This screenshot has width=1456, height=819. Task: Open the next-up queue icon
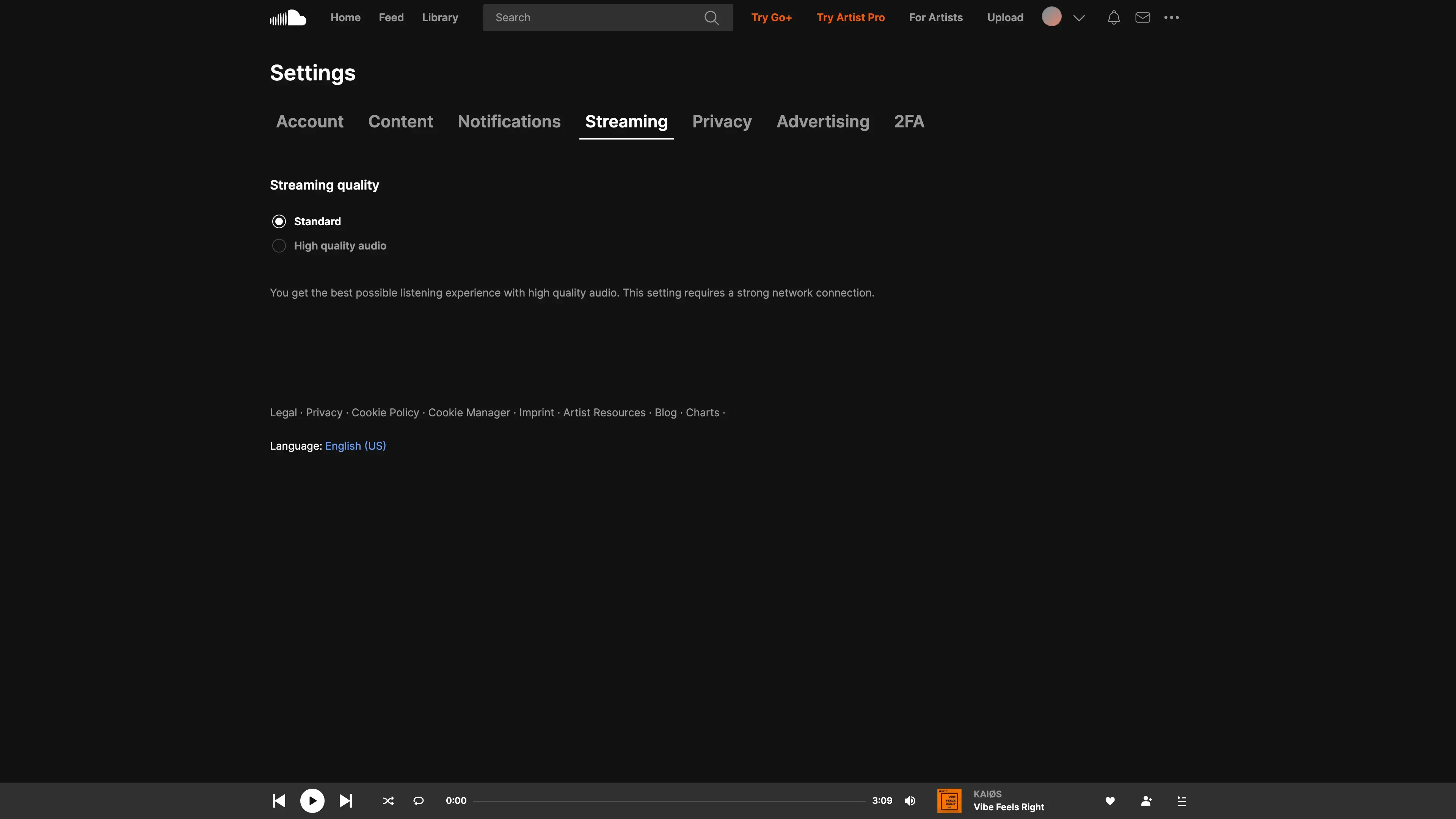1181,800
